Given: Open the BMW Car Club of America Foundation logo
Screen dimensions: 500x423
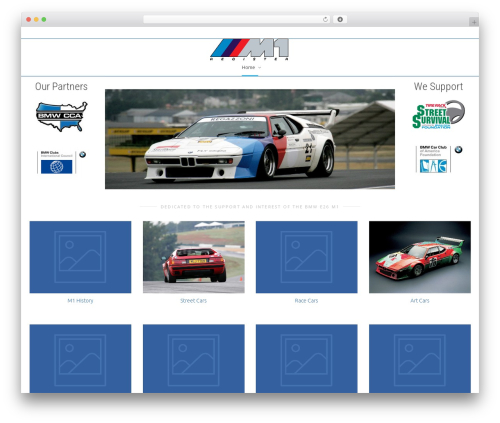Looking at the screenshot, I should click(439, 159).
